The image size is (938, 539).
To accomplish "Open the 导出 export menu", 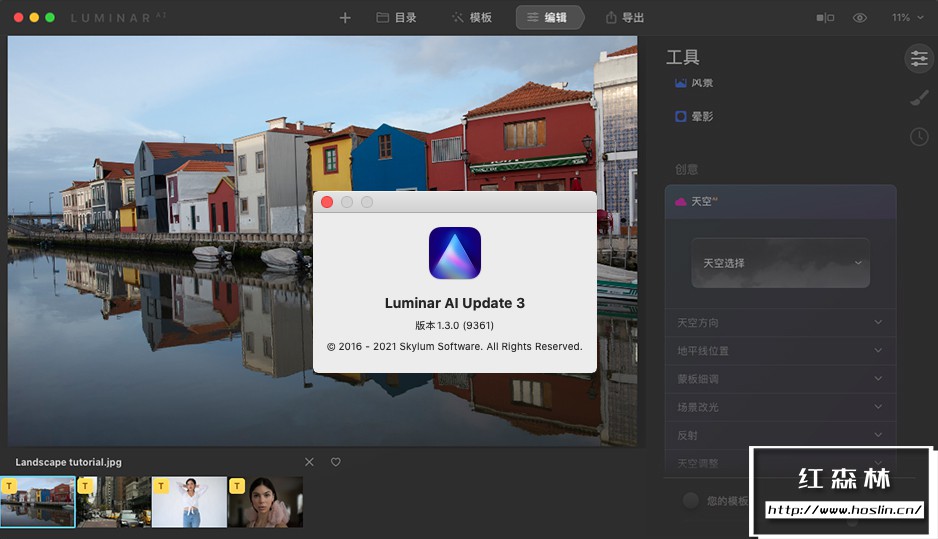I will pyautogui.click(x=625, y=18).
